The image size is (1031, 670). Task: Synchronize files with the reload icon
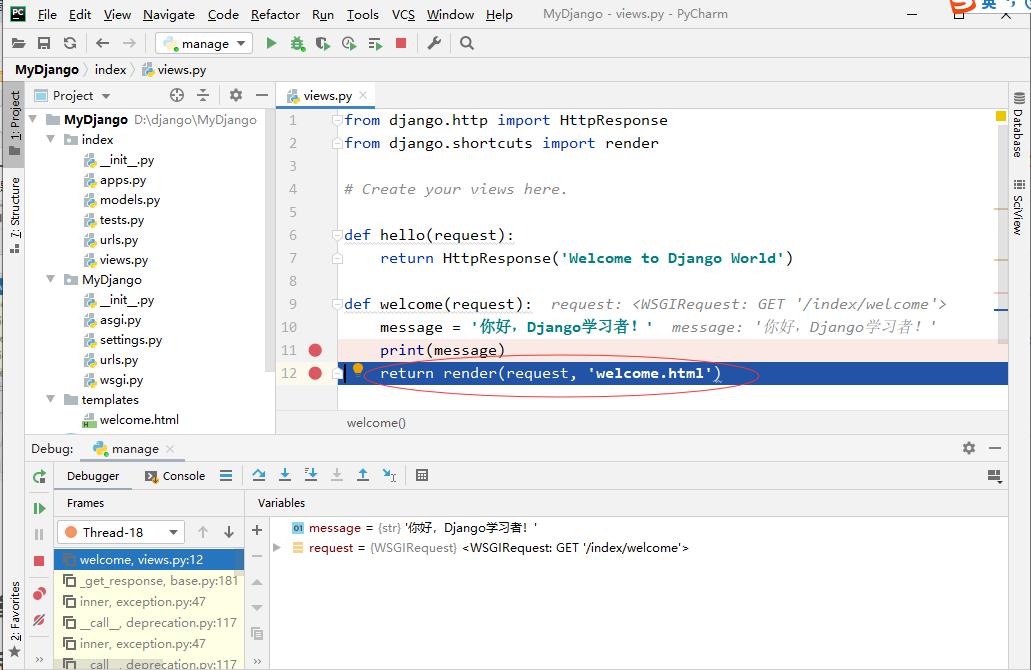coord(70,43)
